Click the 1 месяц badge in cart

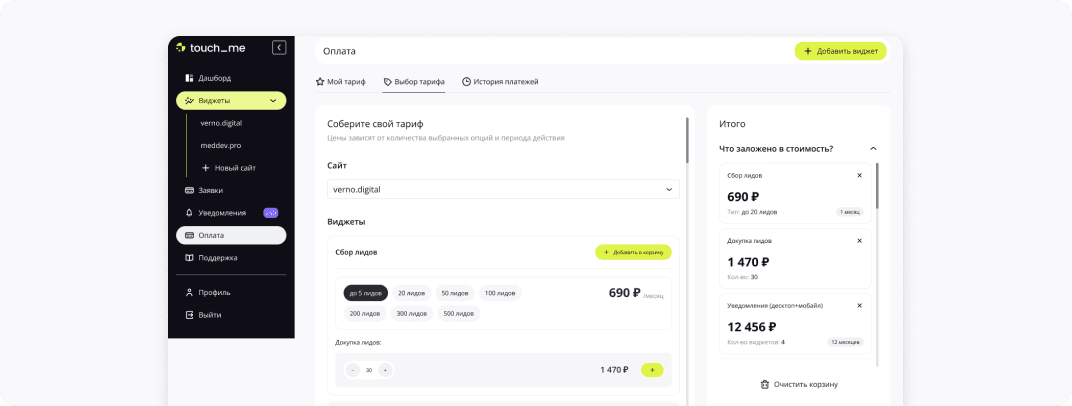[850, 212]
